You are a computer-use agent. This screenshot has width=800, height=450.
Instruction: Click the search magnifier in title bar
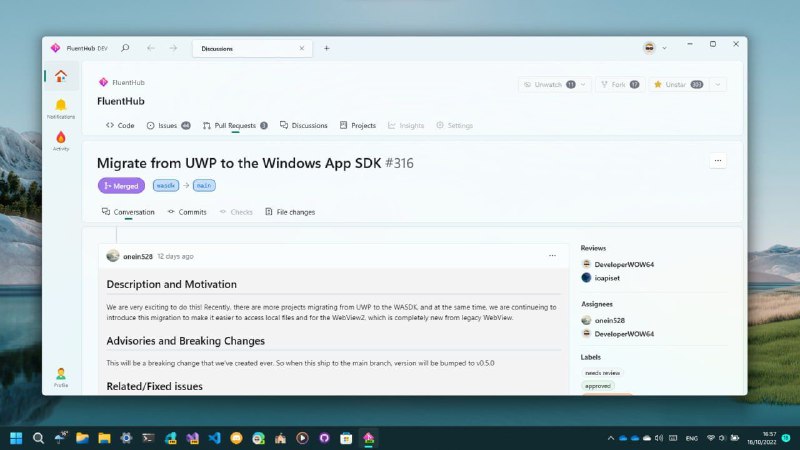click(x=125, y=48)
